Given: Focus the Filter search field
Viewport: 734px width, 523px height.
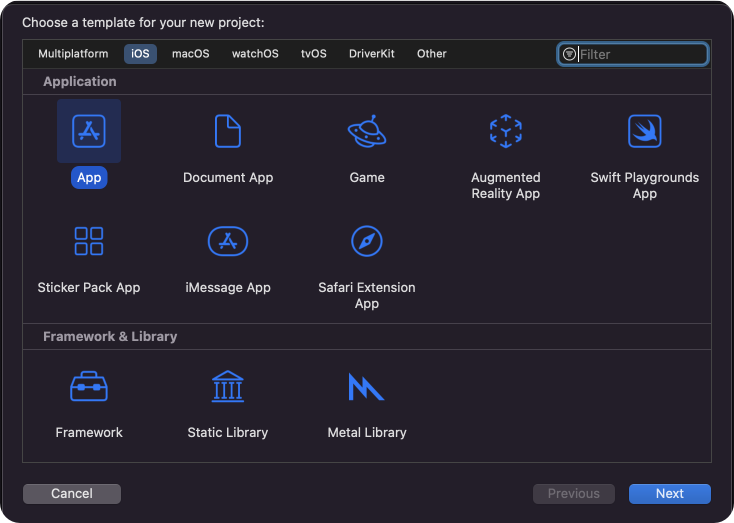Looking at the screenshot, I should tap(640, 54).
